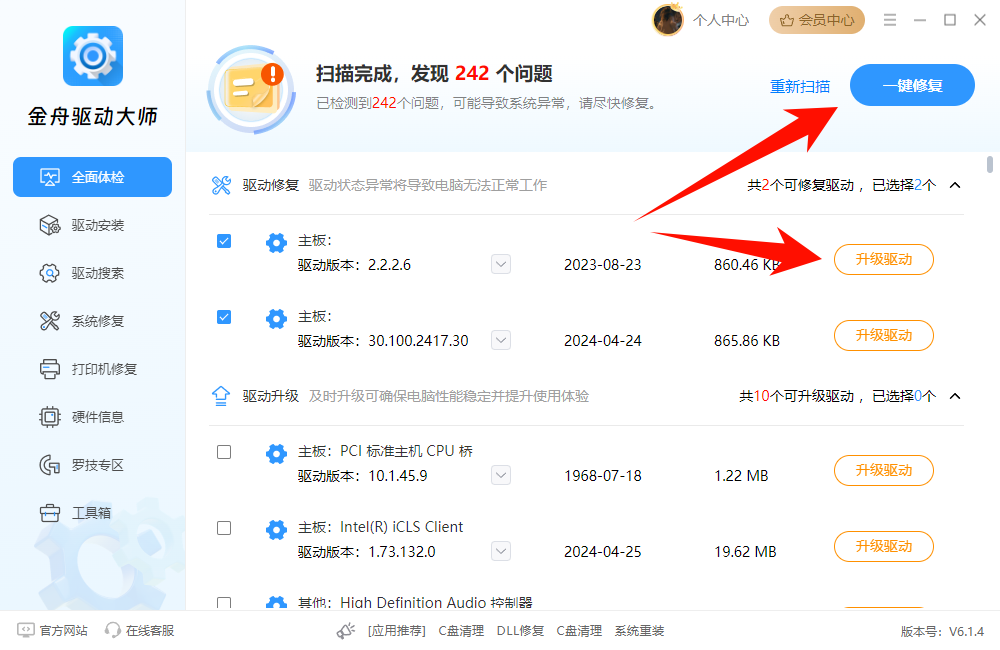Click 升级驱动 for driver 2.2.2.6

(884, 260)
